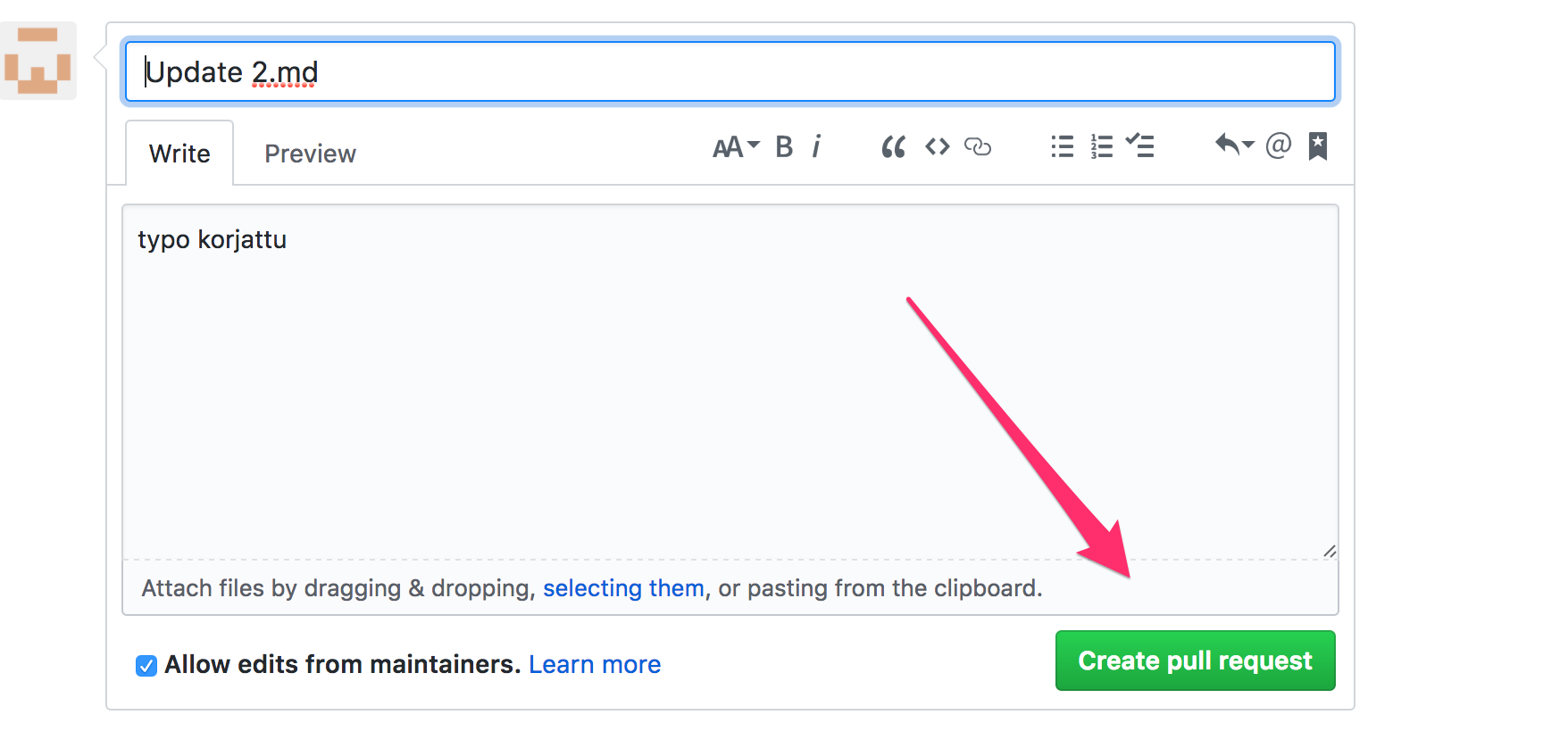
Task: Uncheck Allow edits from maintainers
Action: [x=146, y=666]
